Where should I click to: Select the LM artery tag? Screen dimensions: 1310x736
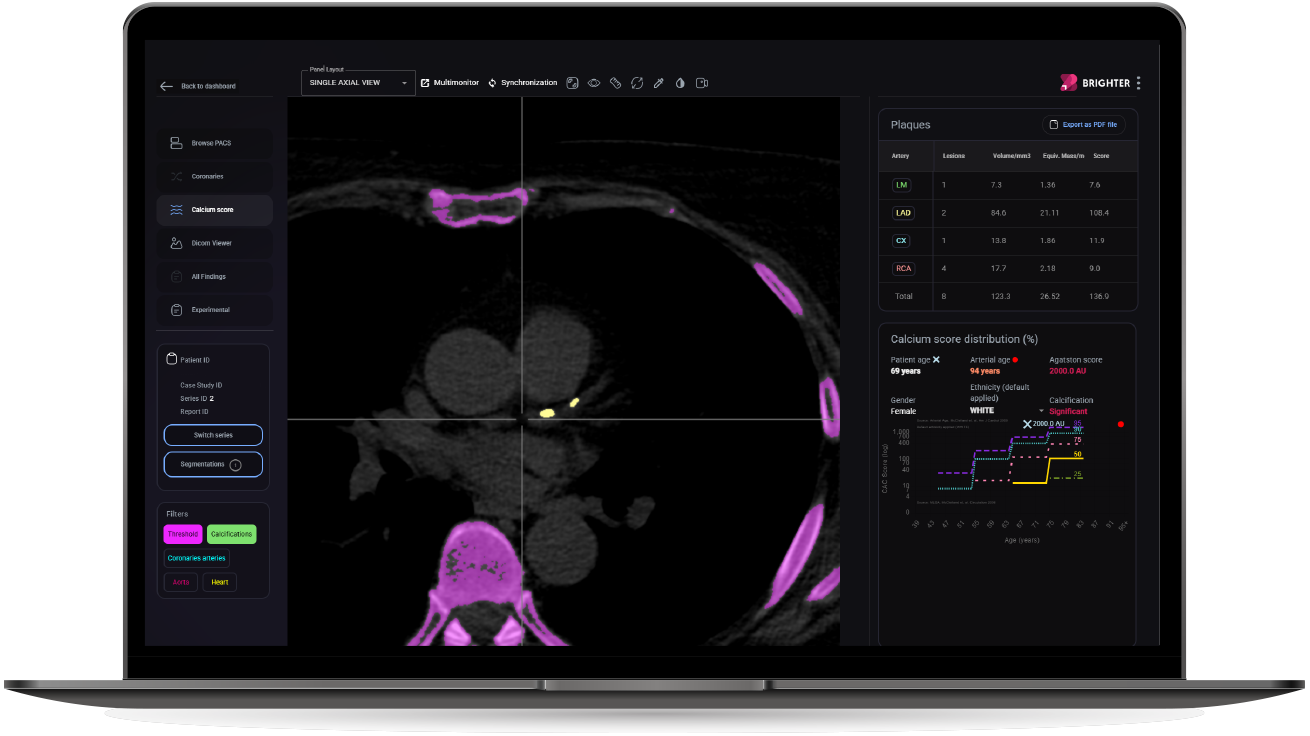902,185
